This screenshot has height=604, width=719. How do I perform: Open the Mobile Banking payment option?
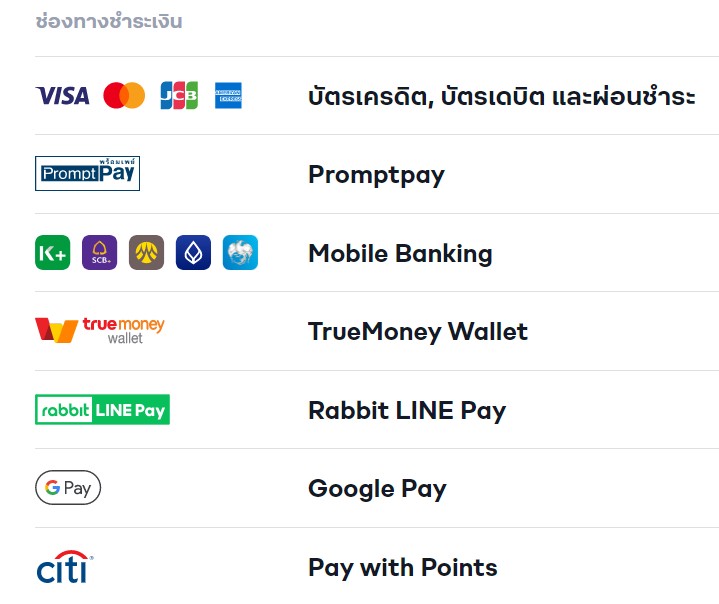pyautogui.click(x=400, y=253)
